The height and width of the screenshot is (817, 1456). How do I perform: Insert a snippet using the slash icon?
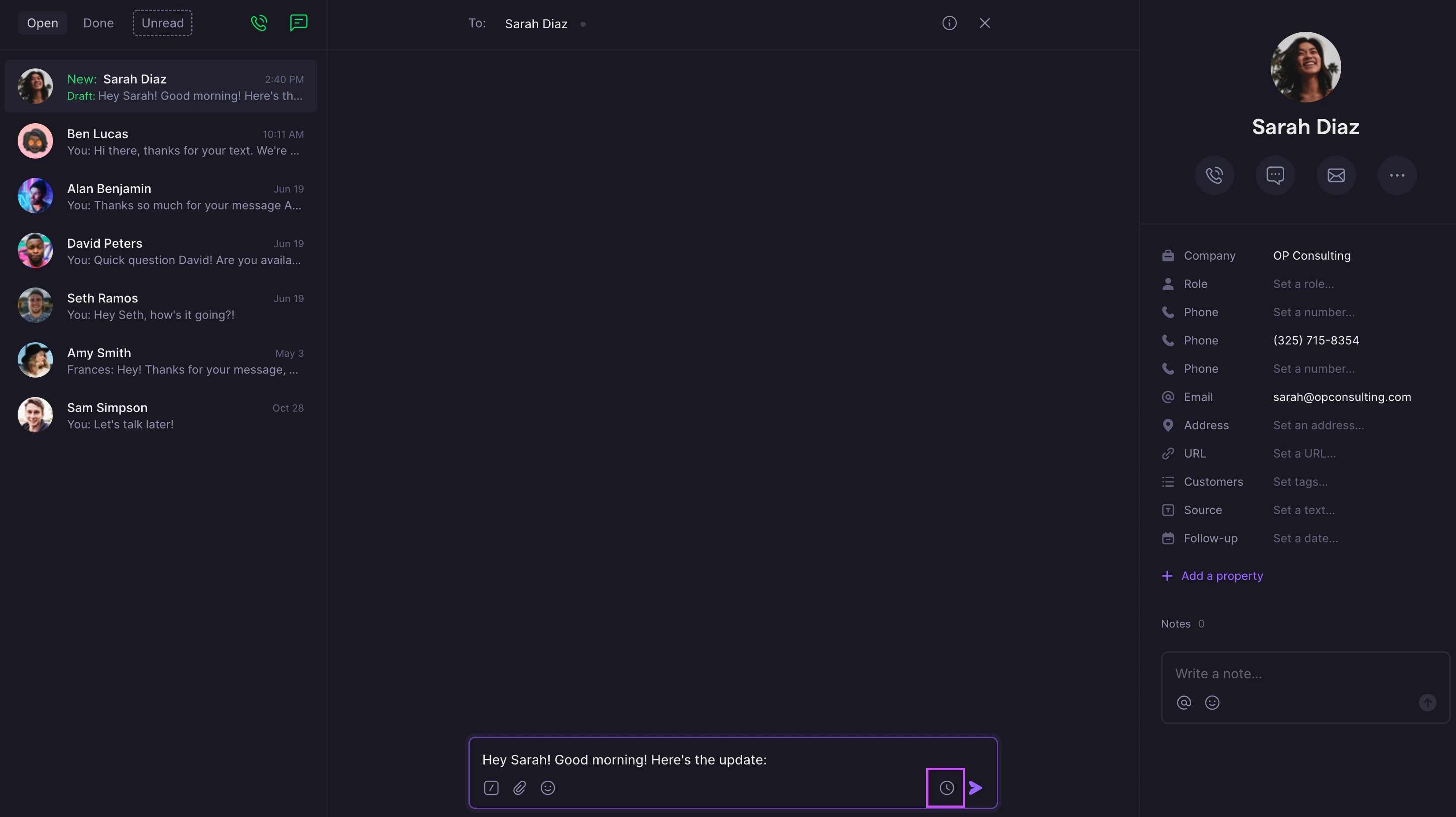tap(491, 787)
